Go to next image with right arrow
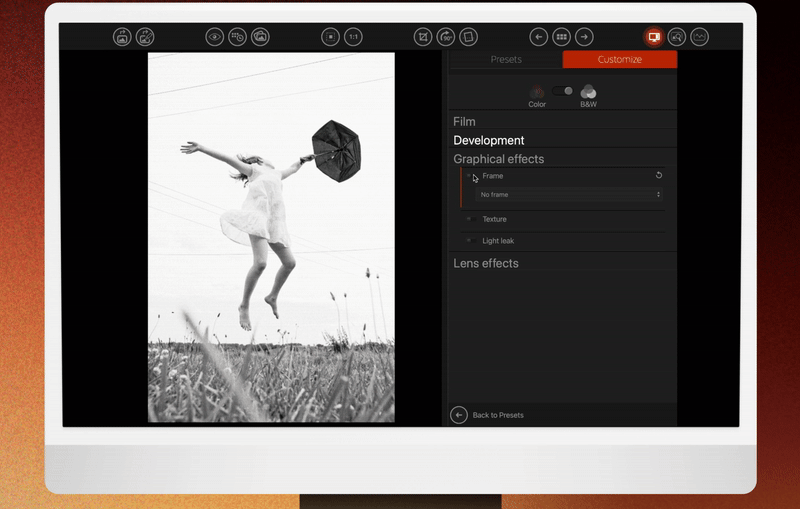The height and width of the screenshot is (509, 800). click(584, 37)
